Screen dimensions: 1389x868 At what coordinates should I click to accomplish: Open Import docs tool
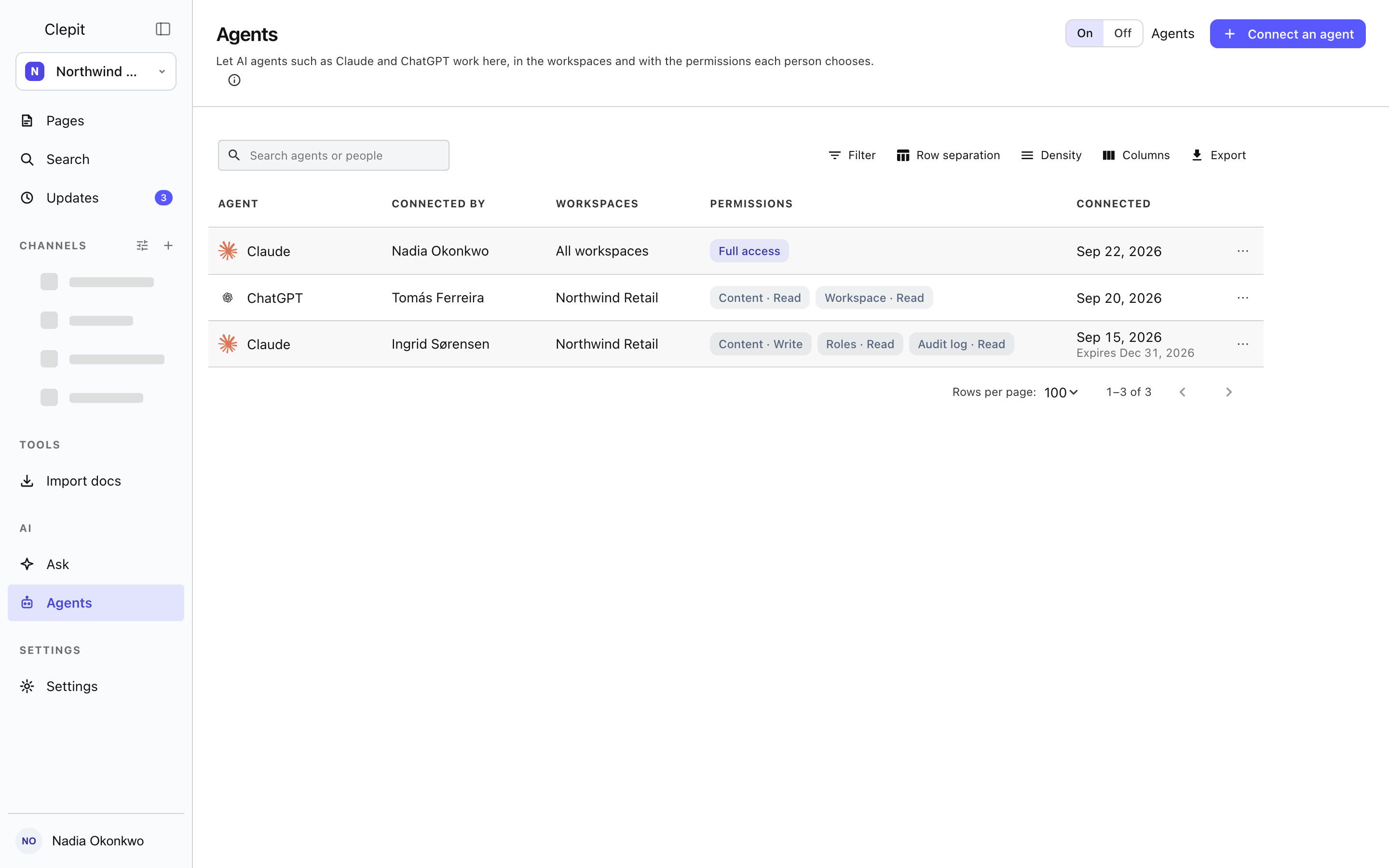pos(96,480)
